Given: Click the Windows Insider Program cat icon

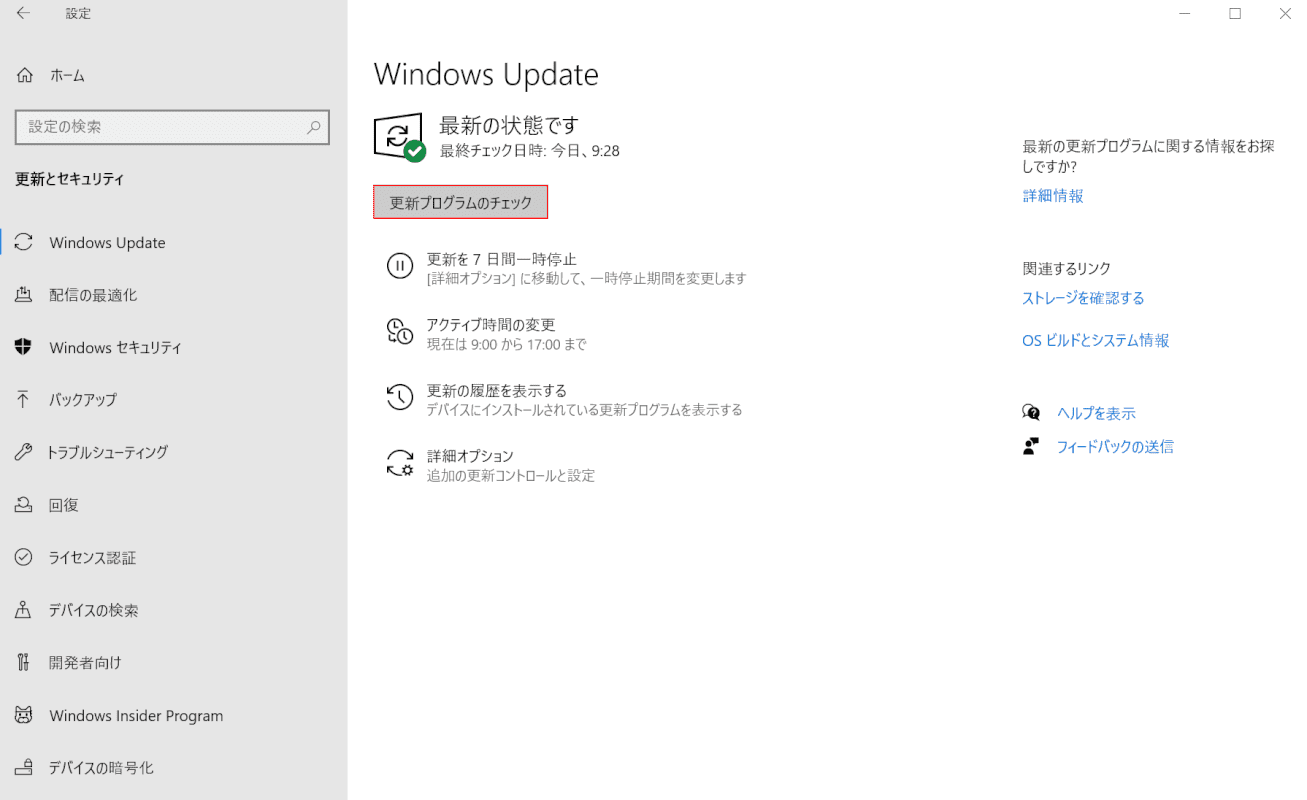Looking at the screenshot, I should tap(24, 715).
